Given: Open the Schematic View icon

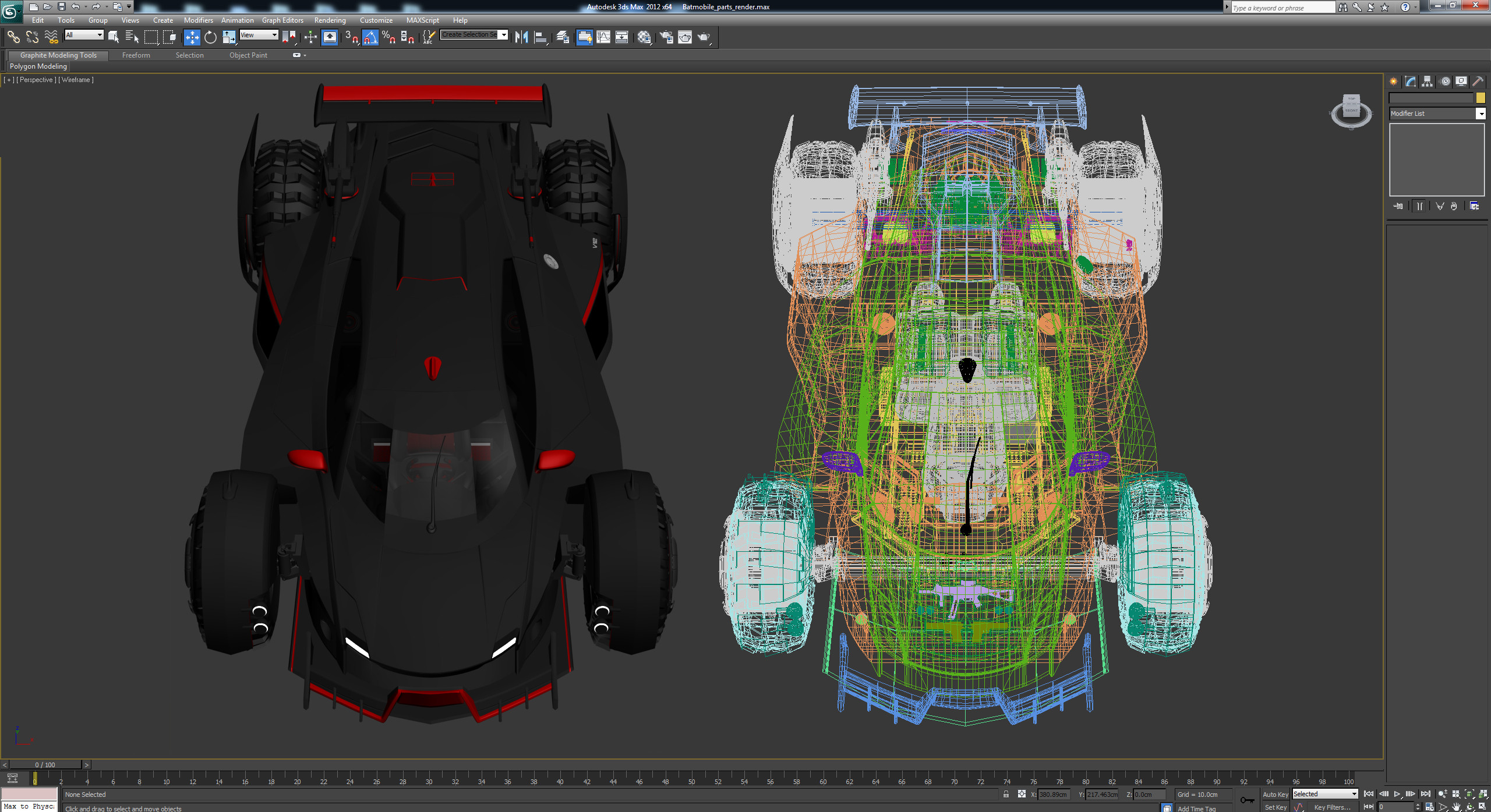Looking at the screenshot, I should pyautogui.click(x=622, y=37).
